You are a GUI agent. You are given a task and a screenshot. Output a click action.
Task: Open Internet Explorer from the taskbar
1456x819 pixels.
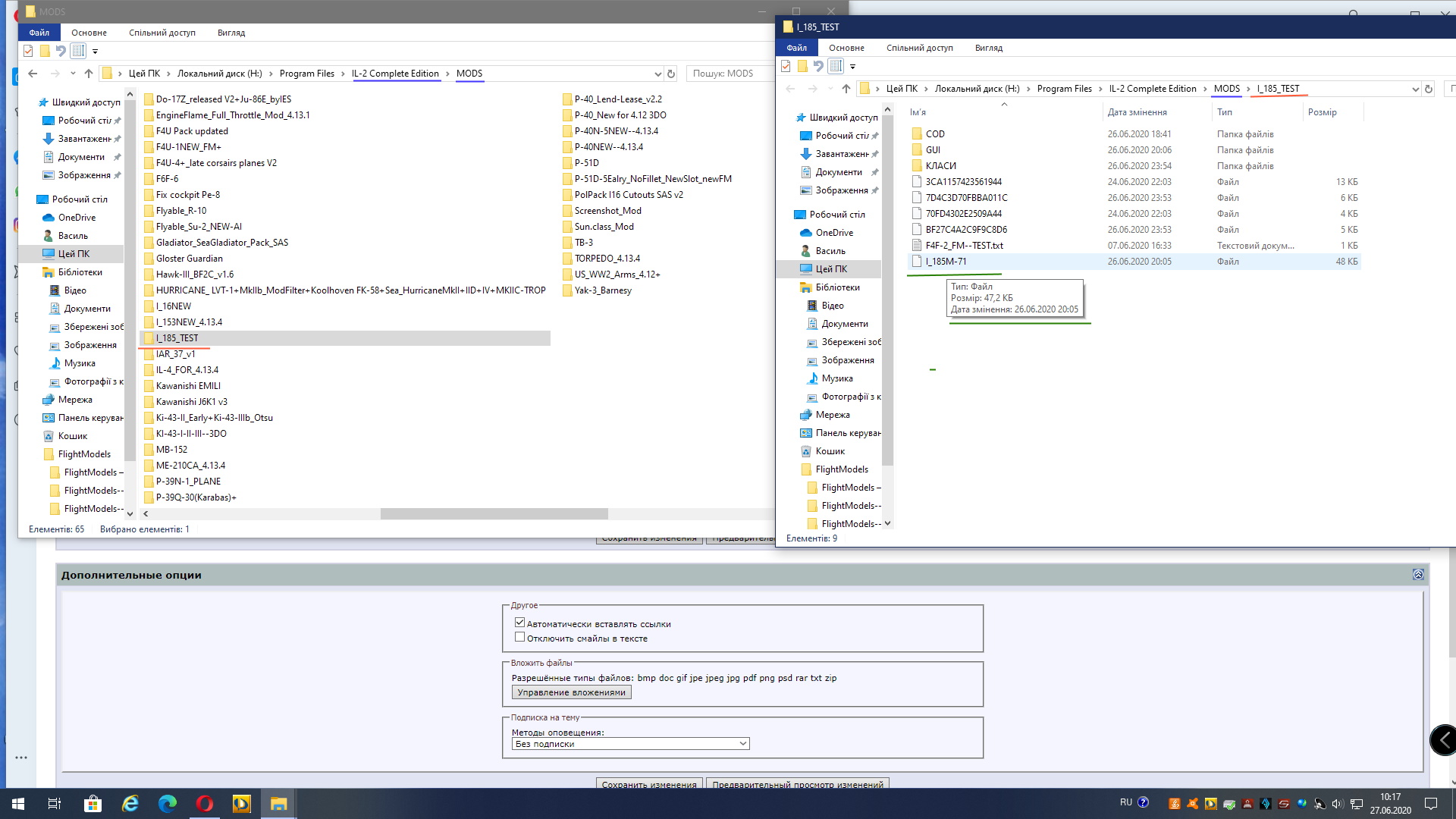tap(130, 803)
